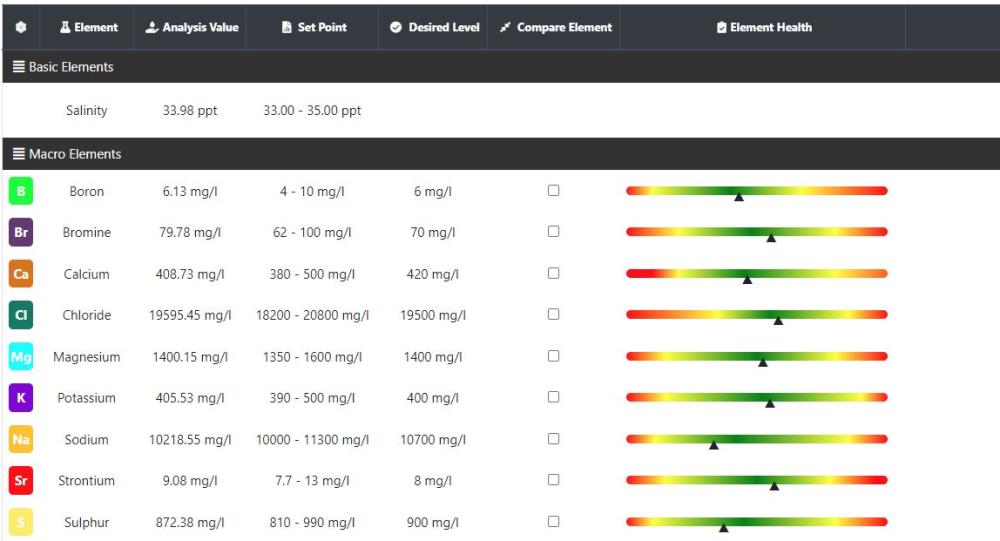Collapse the Basic Elements section
1000x541 pixels.
[x=64, y=67]
